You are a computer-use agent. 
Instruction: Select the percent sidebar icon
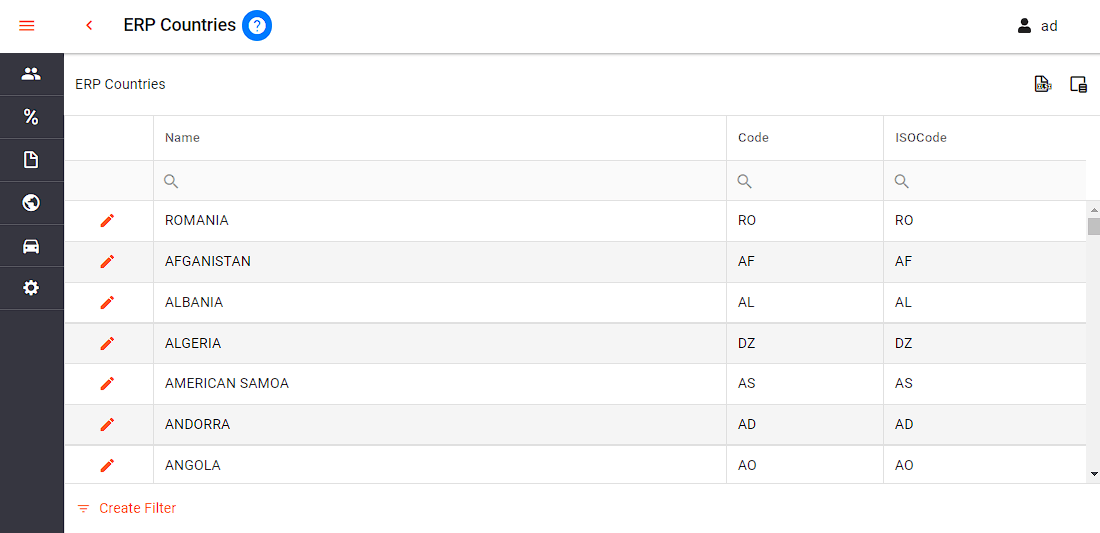point(31,117)
